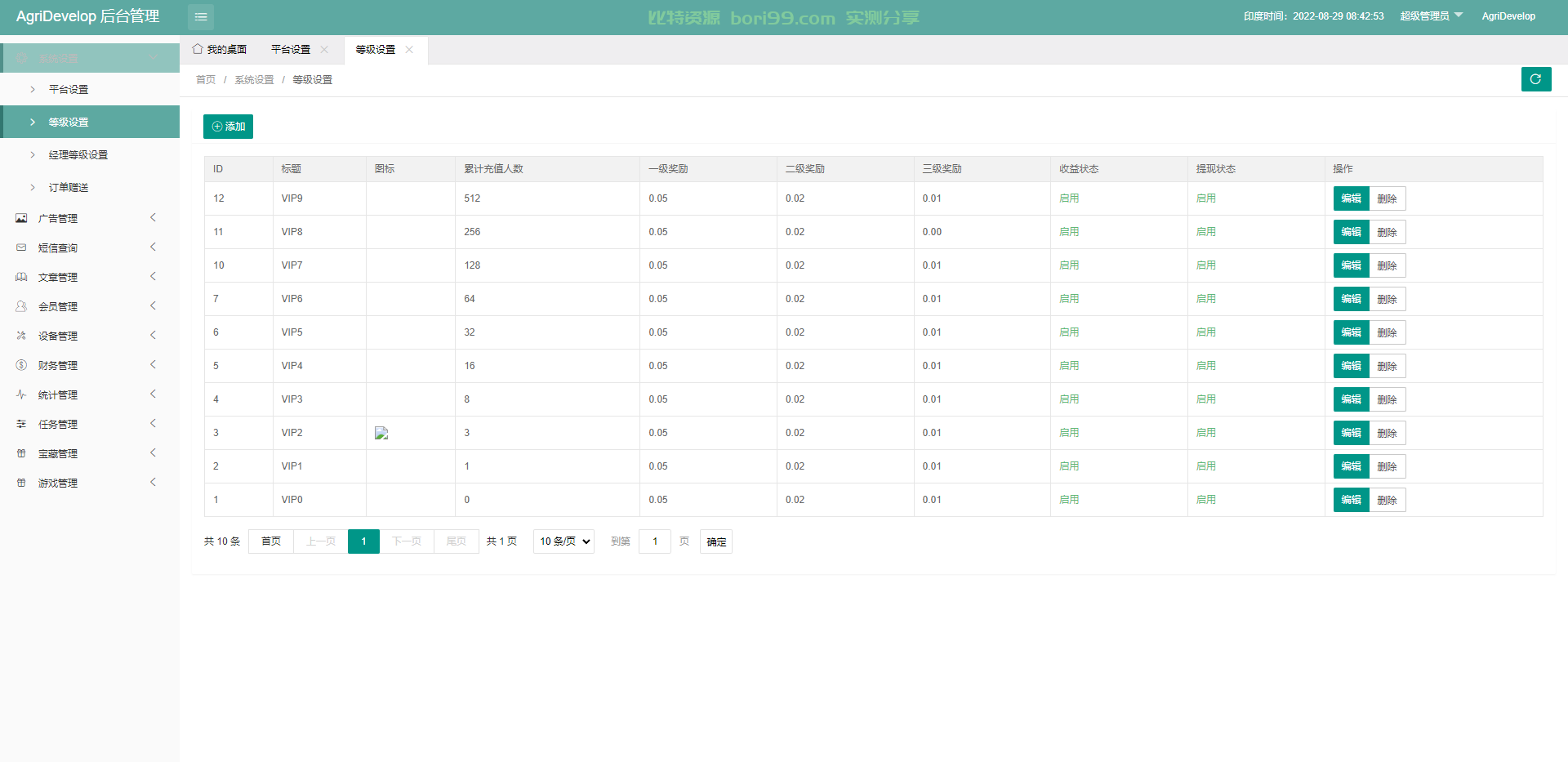Click the 财务管理 coin icon
1568x762 pixels.
[21, 365]
